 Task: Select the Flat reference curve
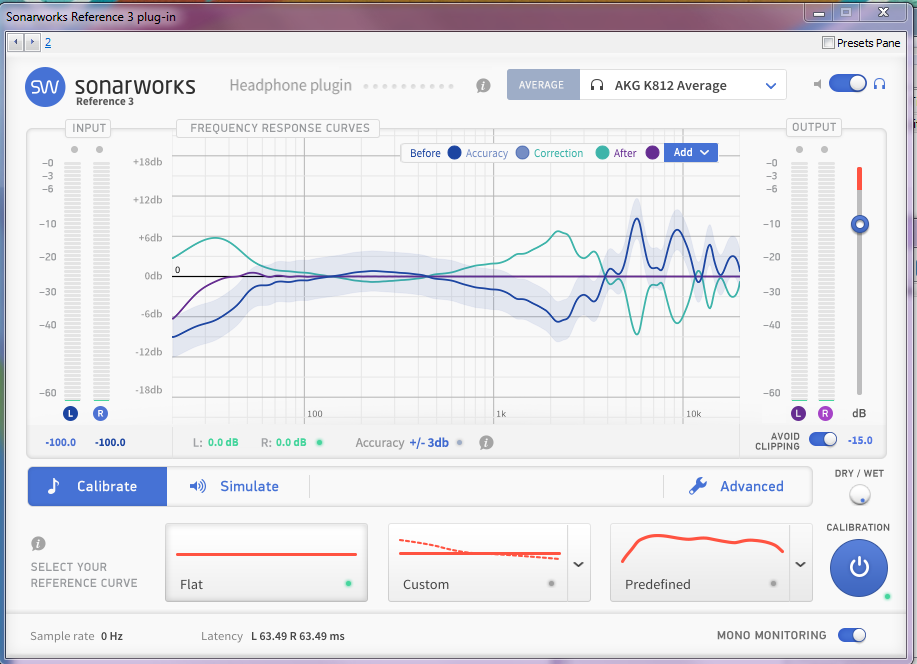point(267,562)
